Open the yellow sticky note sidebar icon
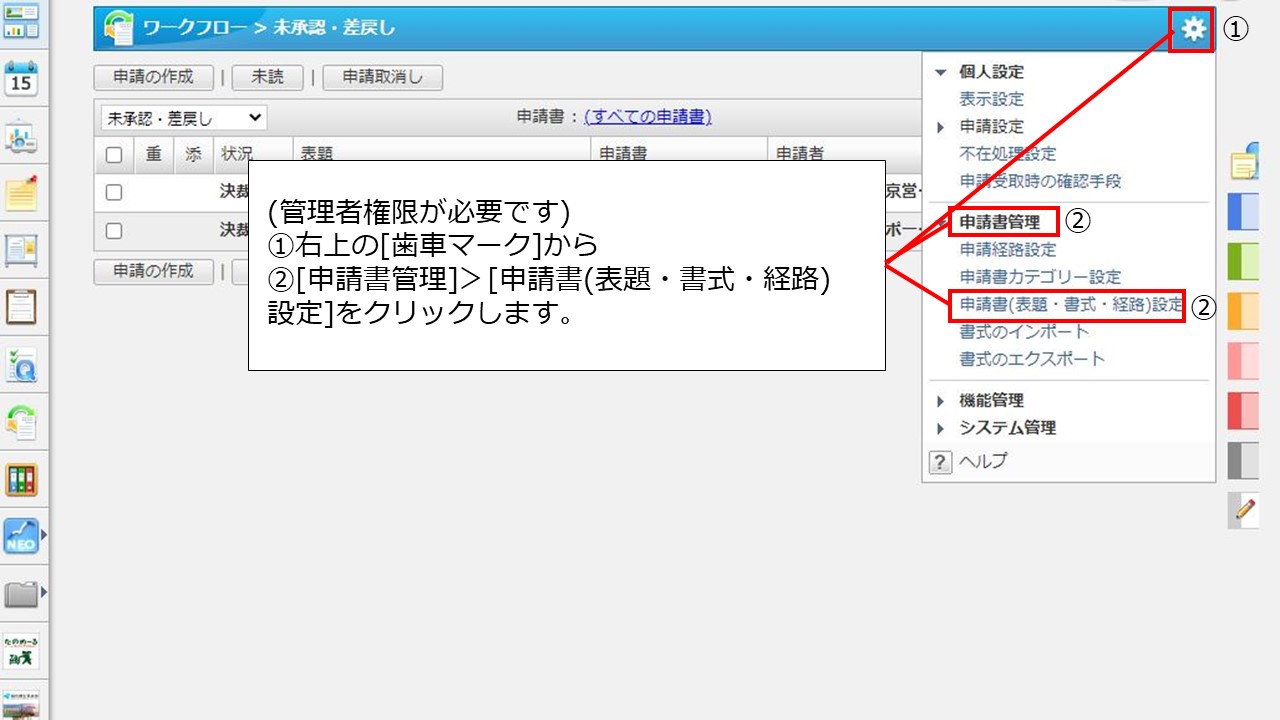Screen dimensions: 1280x720 [21, 193]
